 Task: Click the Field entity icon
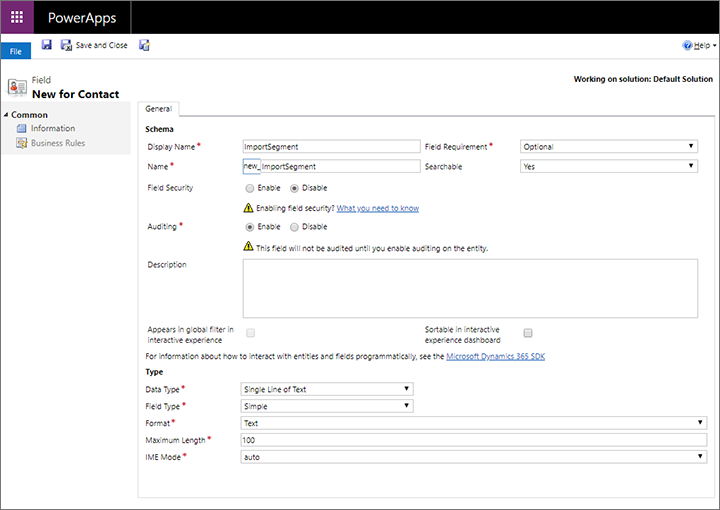pyautogui.click(x=16, y=87)
